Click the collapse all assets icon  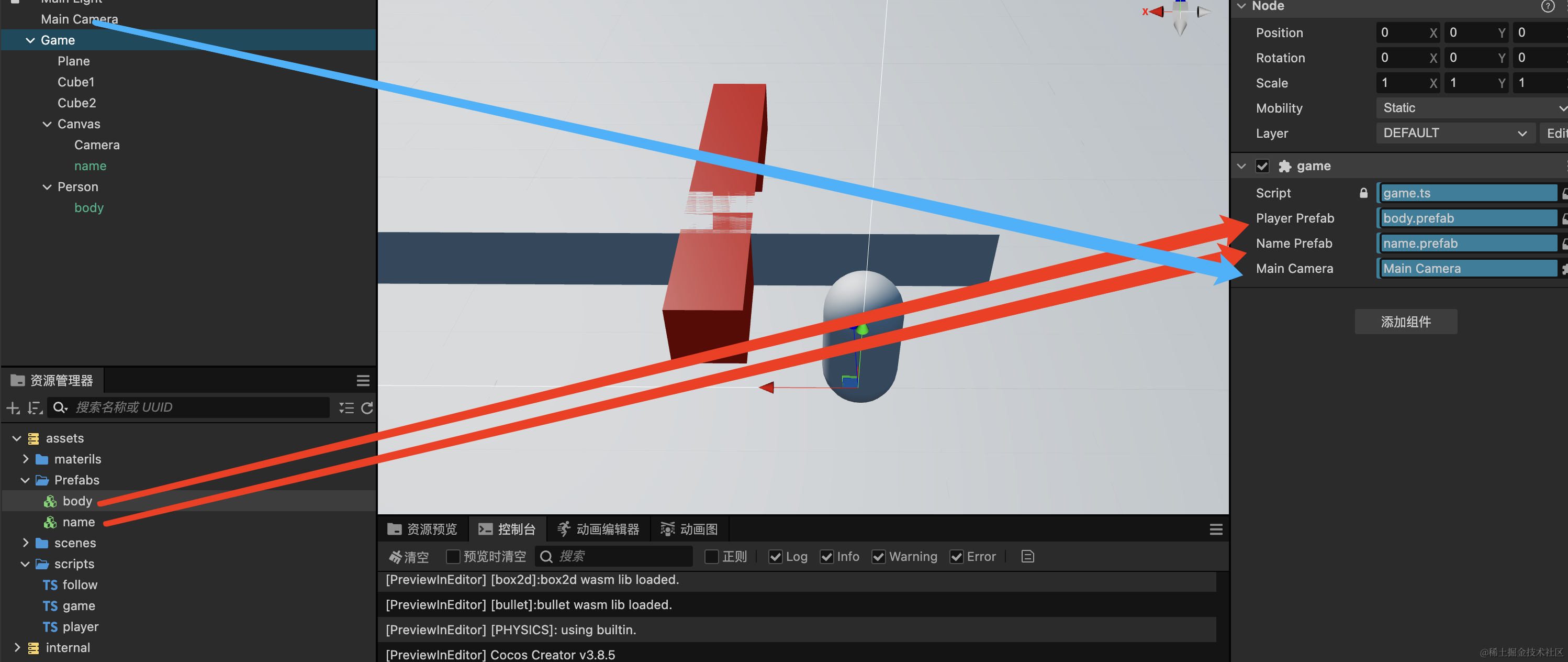click(x=346, y=407)
